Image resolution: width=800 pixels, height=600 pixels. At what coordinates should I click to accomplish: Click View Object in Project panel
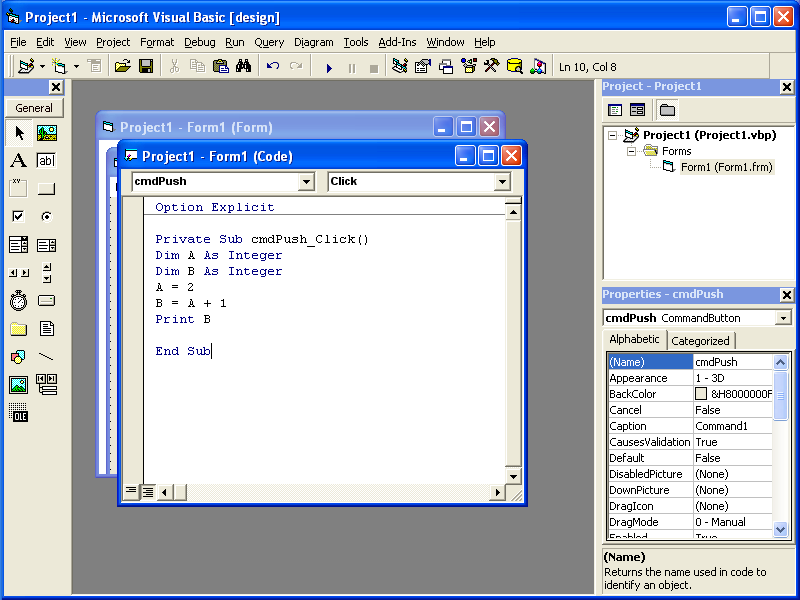(x=637, y=110)
